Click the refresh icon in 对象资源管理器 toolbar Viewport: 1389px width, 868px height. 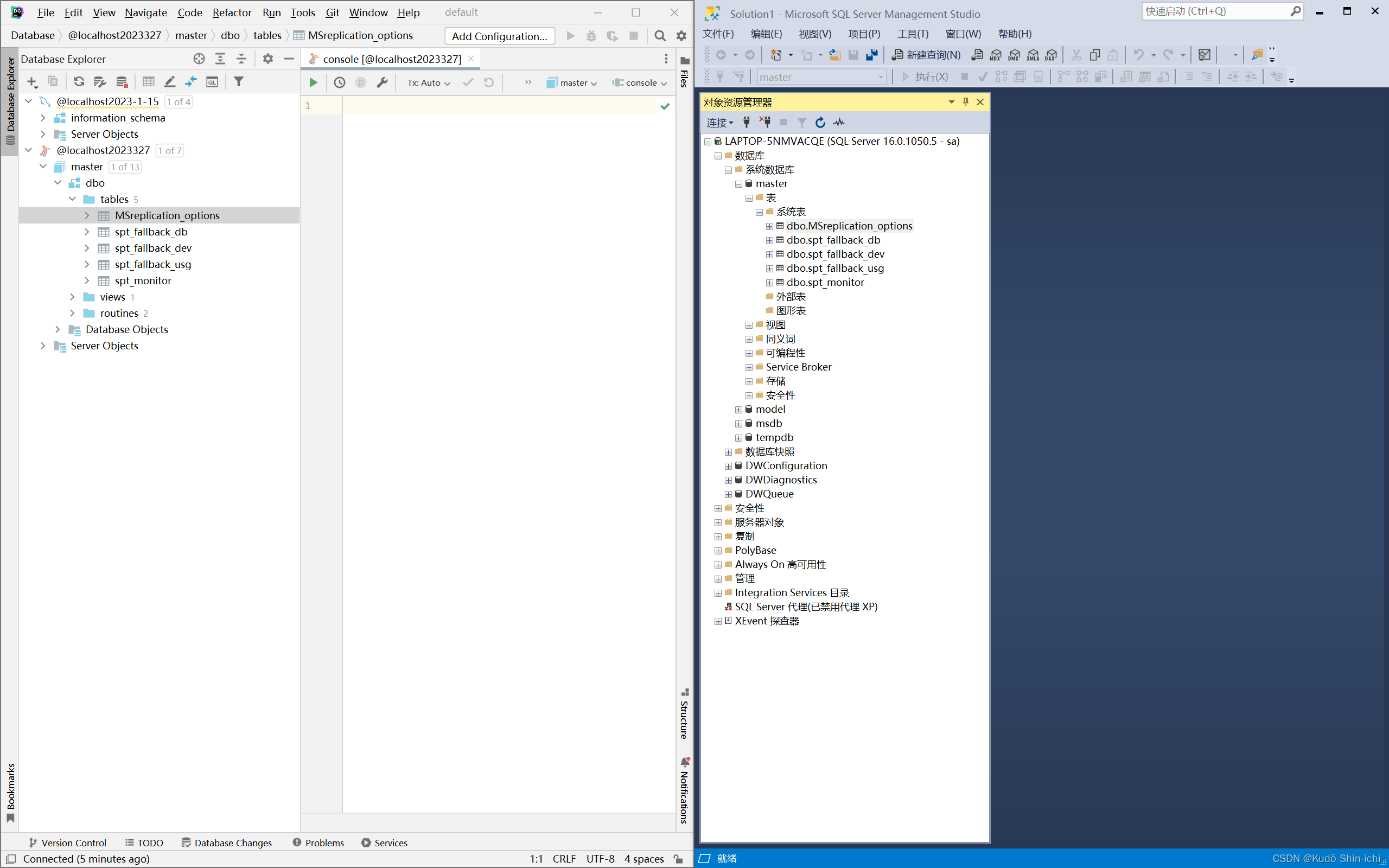pos(820,122)
